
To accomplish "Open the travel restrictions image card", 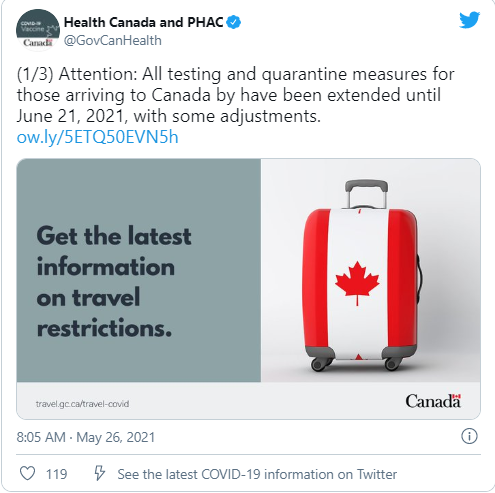I will [248, 289].
